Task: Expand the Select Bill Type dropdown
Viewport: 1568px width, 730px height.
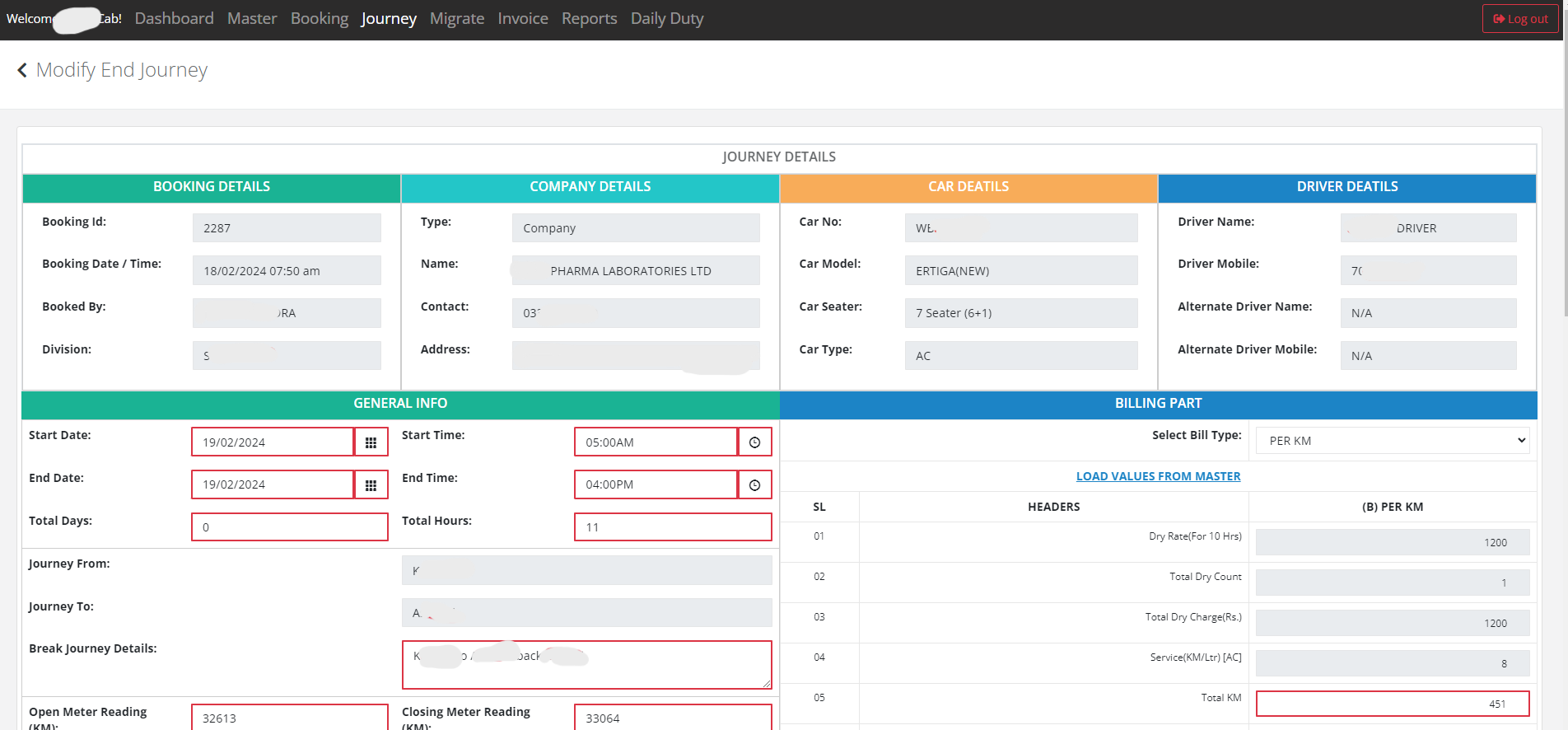Action: [x=1393, y=441]
